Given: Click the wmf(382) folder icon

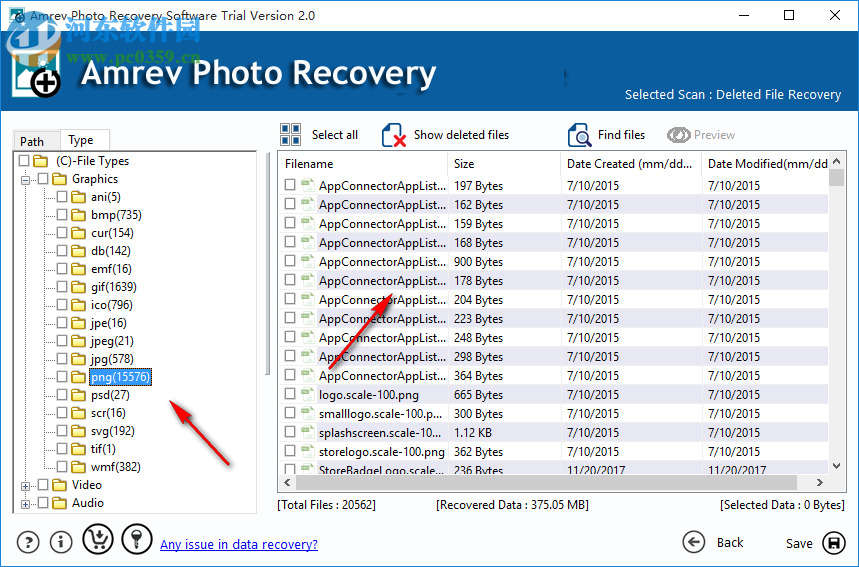Looking at the screenshot, I should (79, 467).
